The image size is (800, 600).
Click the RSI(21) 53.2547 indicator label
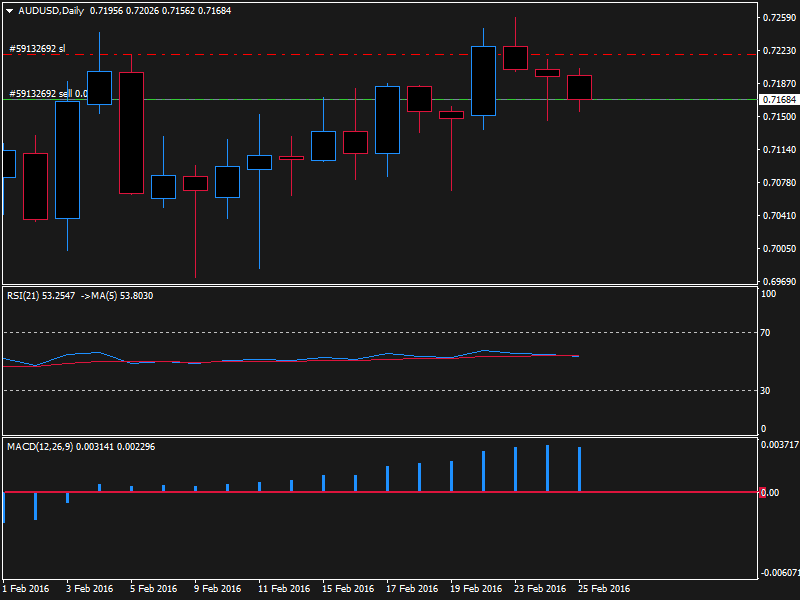click(x=41, y=296)
